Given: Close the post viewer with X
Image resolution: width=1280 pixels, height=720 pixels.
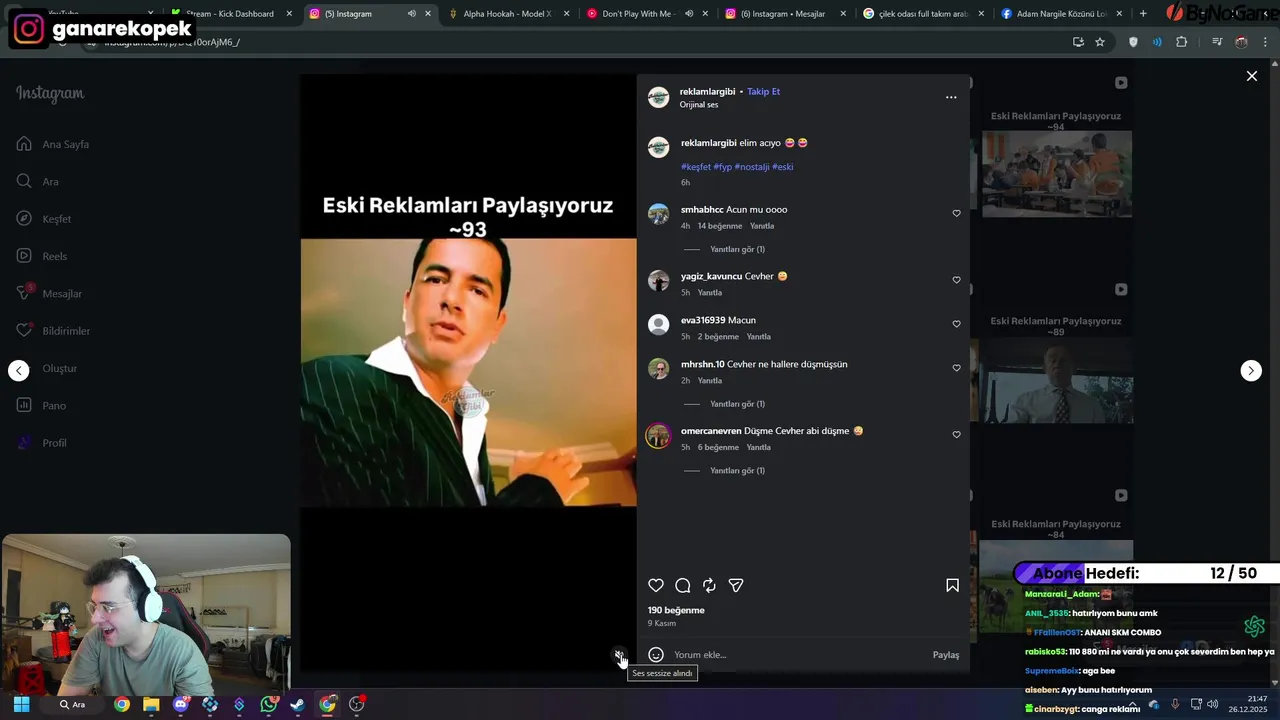Looking at the screenshot, I should pos(1251,76).
